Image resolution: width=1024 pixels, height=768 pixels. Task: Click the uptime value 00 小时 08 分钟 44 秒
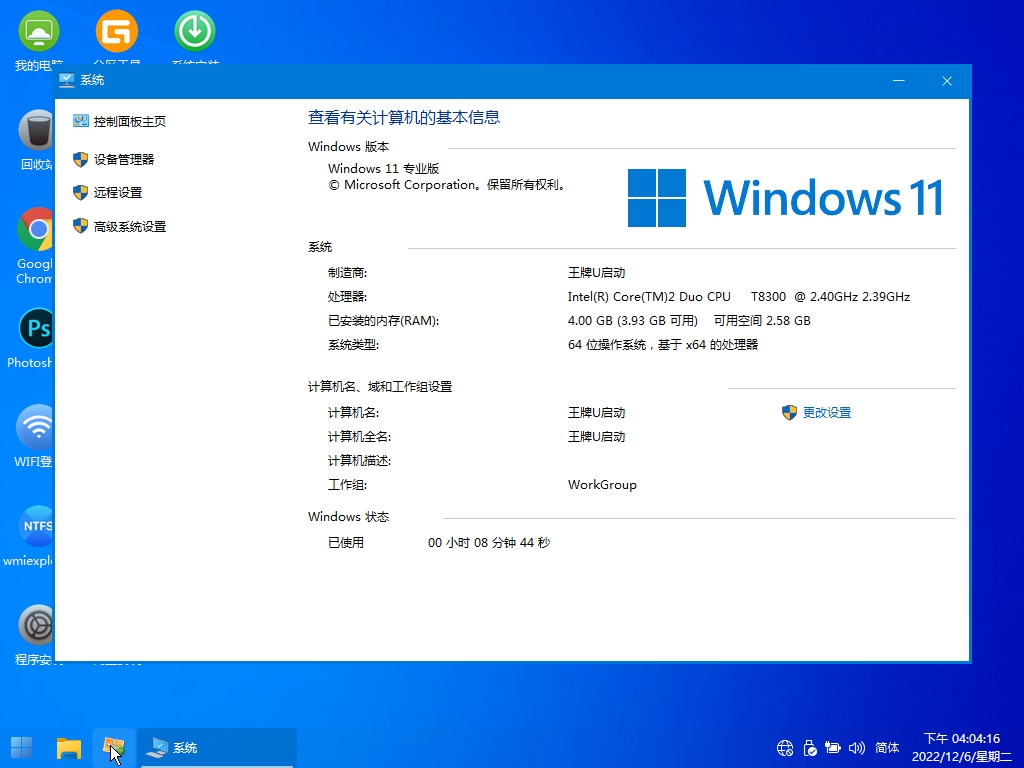tap(489, 543)
